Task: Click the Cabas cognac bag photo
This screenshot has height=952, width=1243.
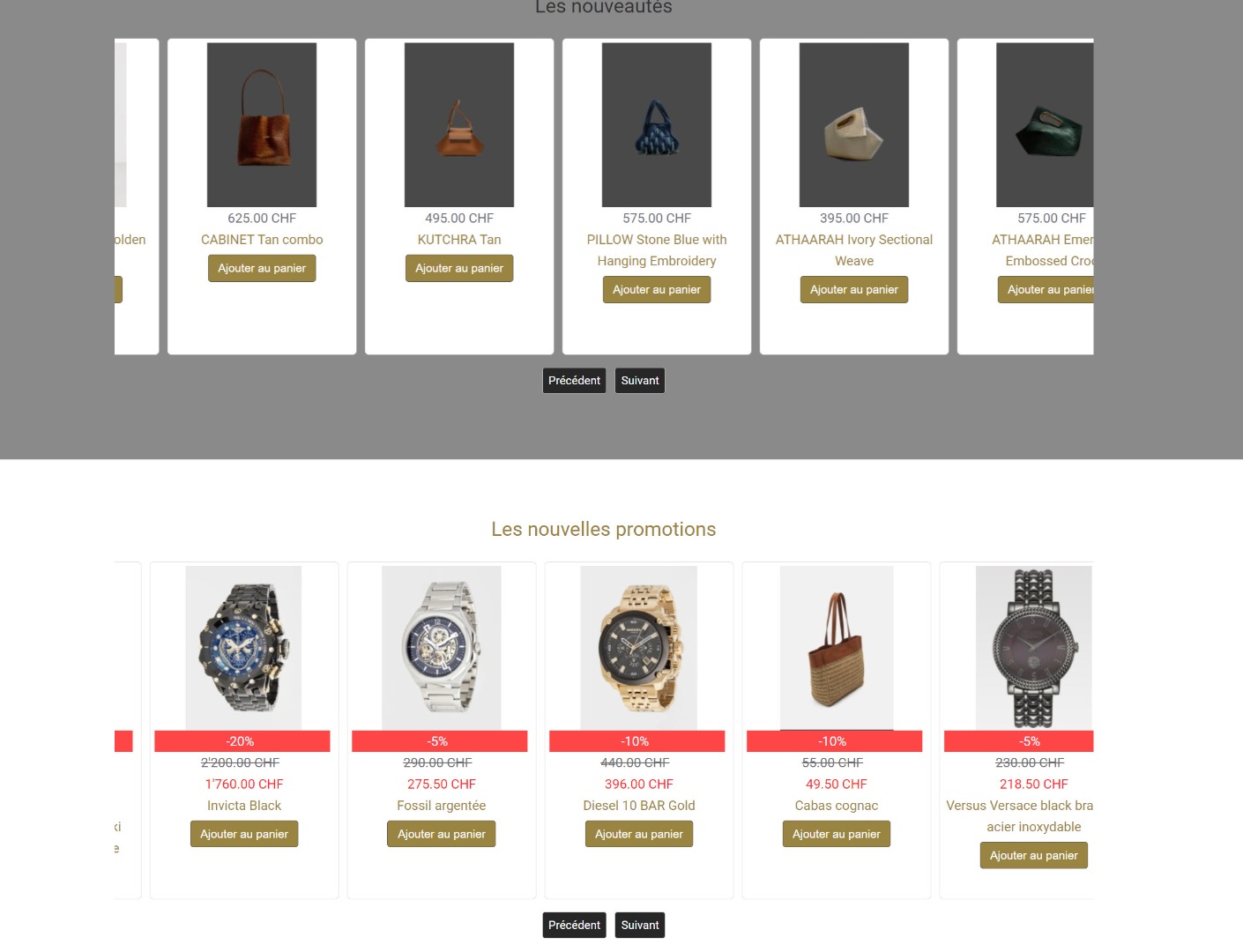Action: click(837, 648)
